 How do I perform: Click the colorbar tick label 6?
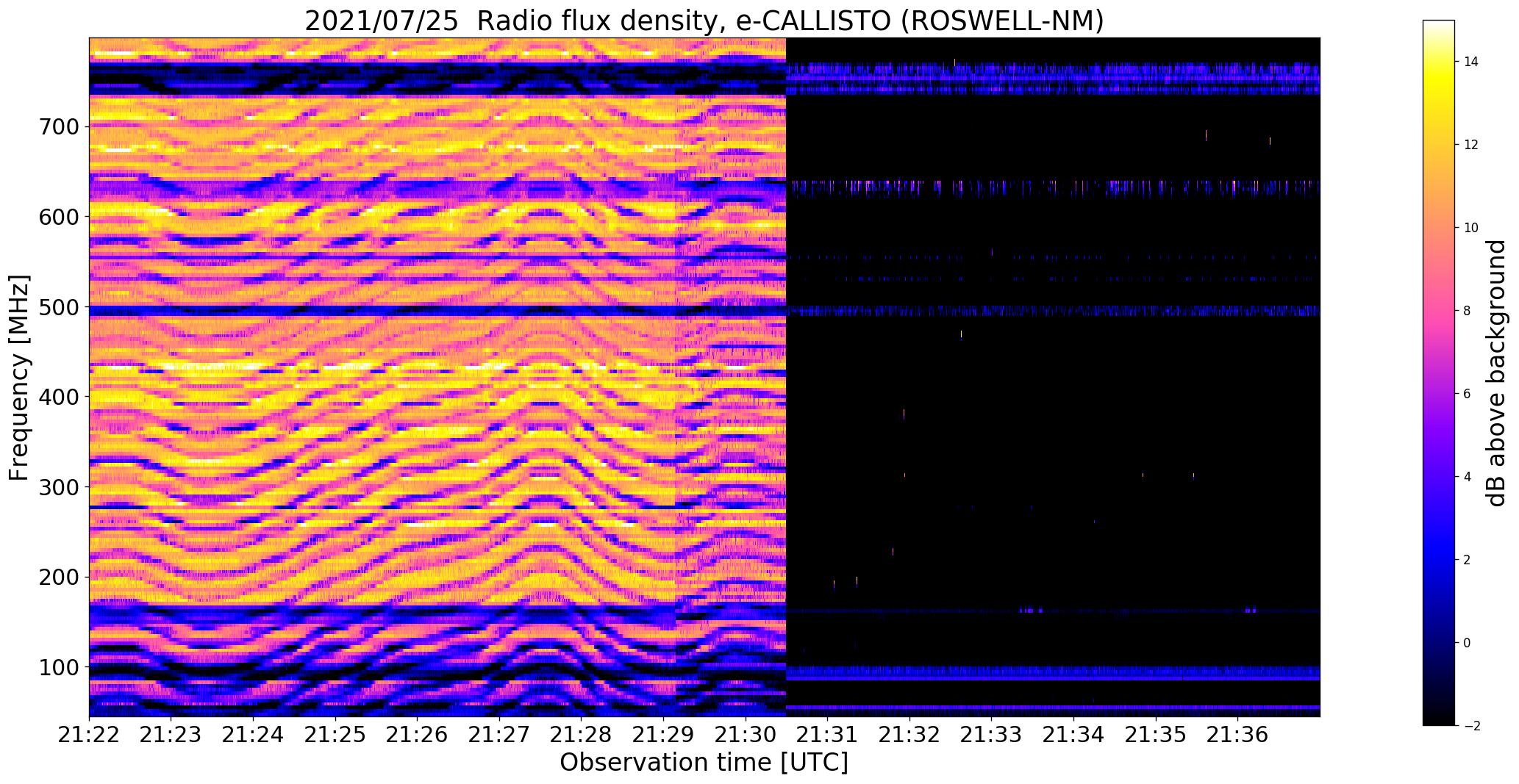pyautogui.click(x=1468, y=394)
